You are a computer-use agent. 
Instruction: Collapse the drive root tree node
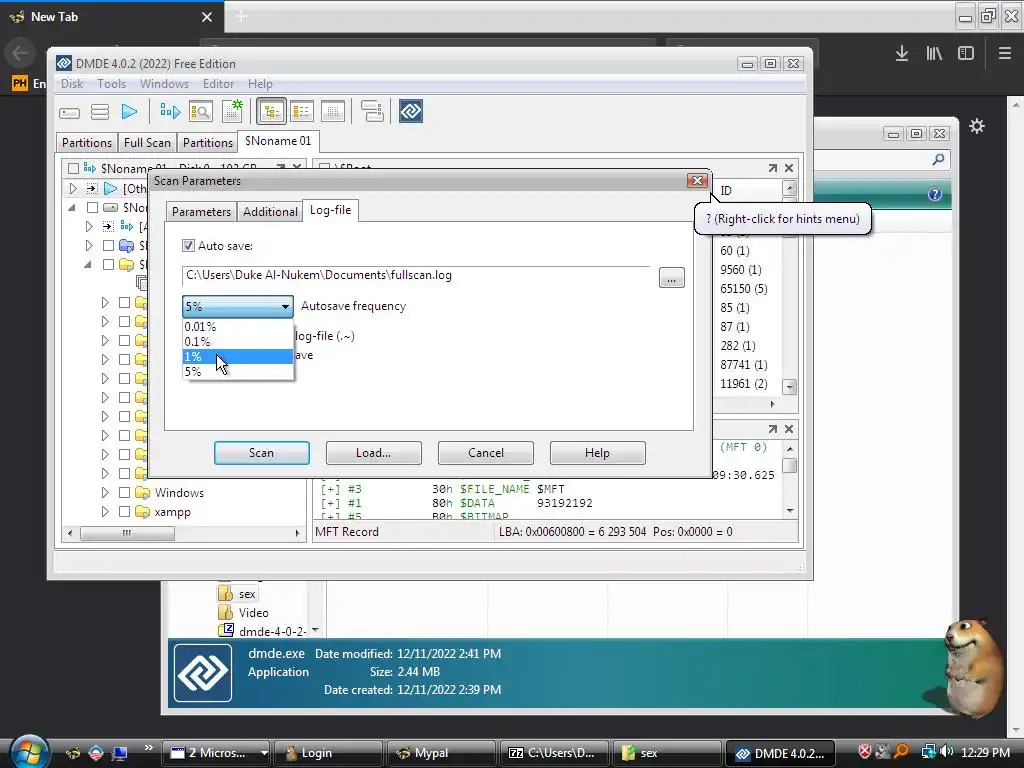72,208
